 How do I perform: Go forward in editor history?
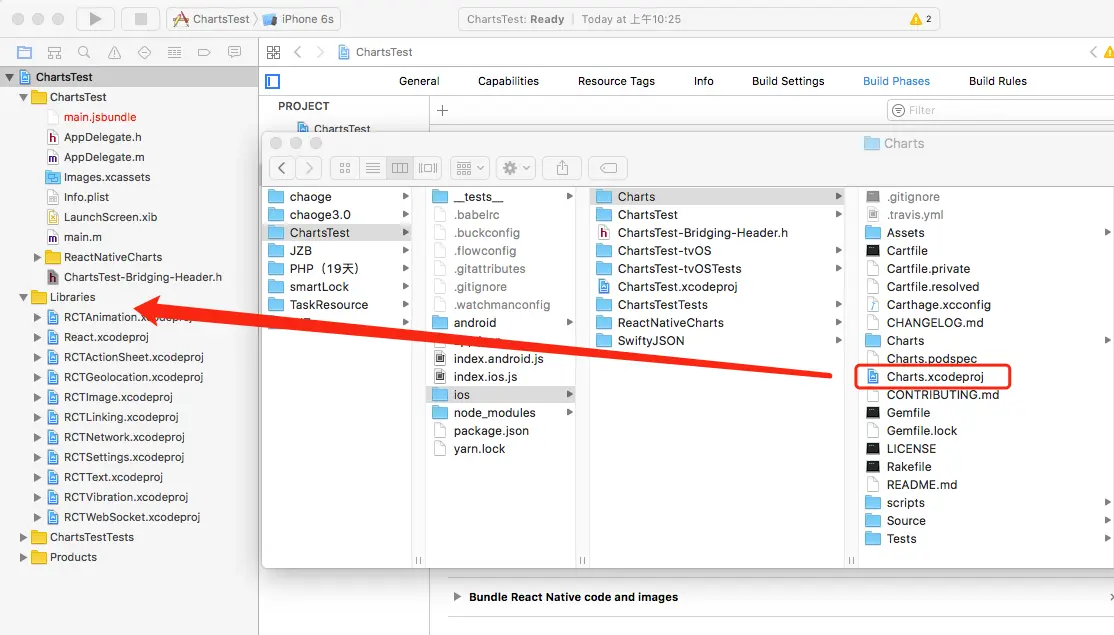pyautogui.click(x=320, y=52)
